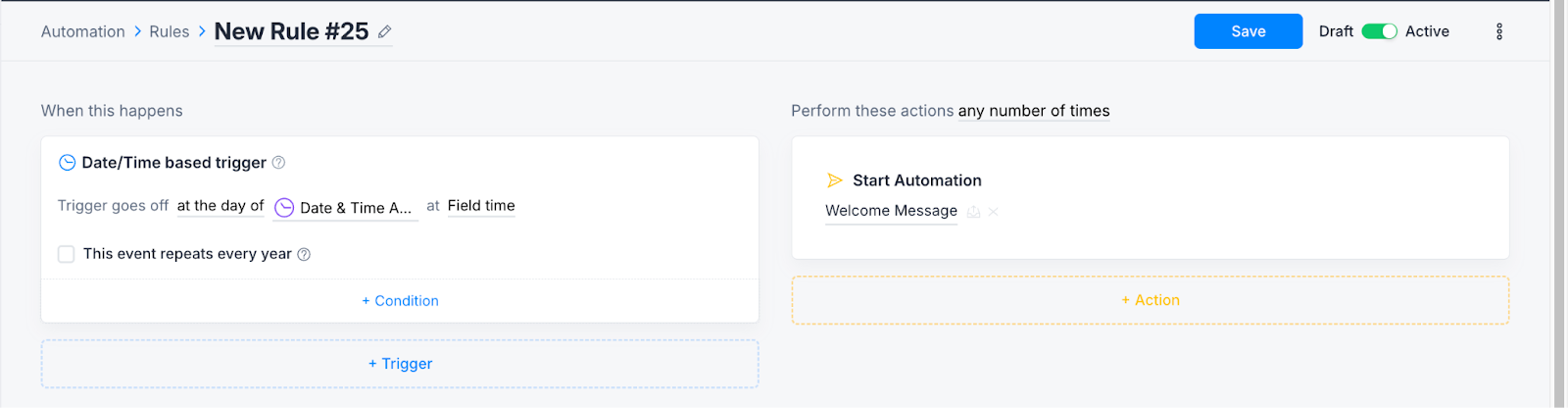Open the three-dot more options menu
1568x408 pixels.
[x=1498, y=32]
